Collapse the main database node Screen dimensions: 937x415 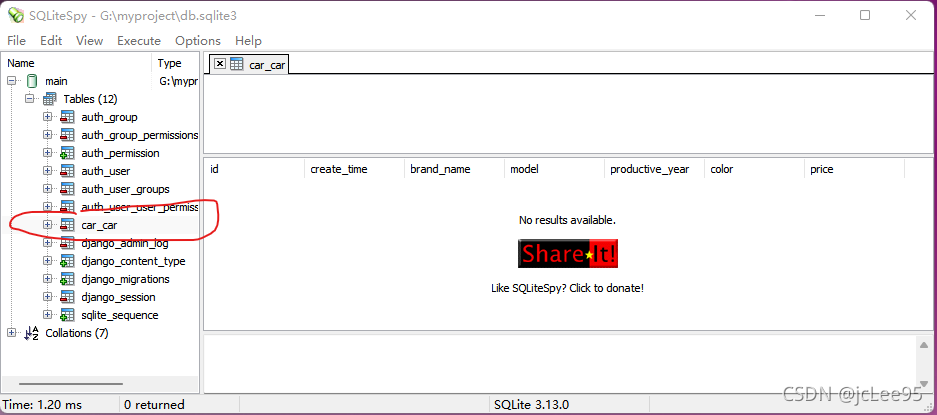click(11, 81)
